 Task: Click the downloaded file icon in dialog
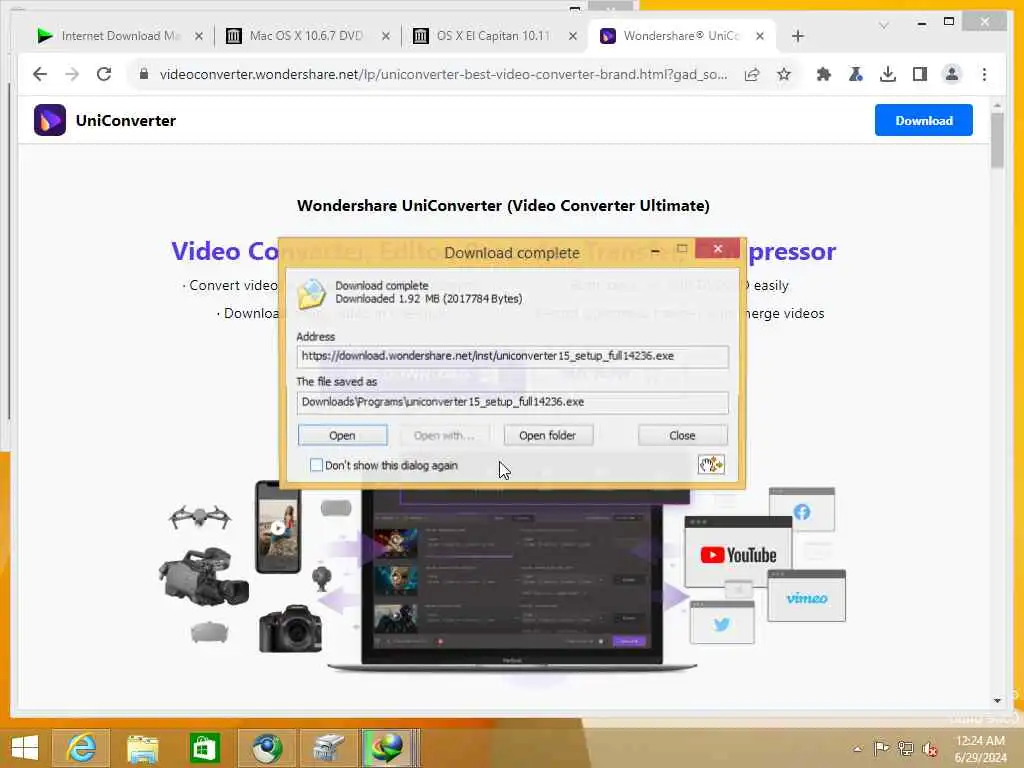tap(311, 293)
